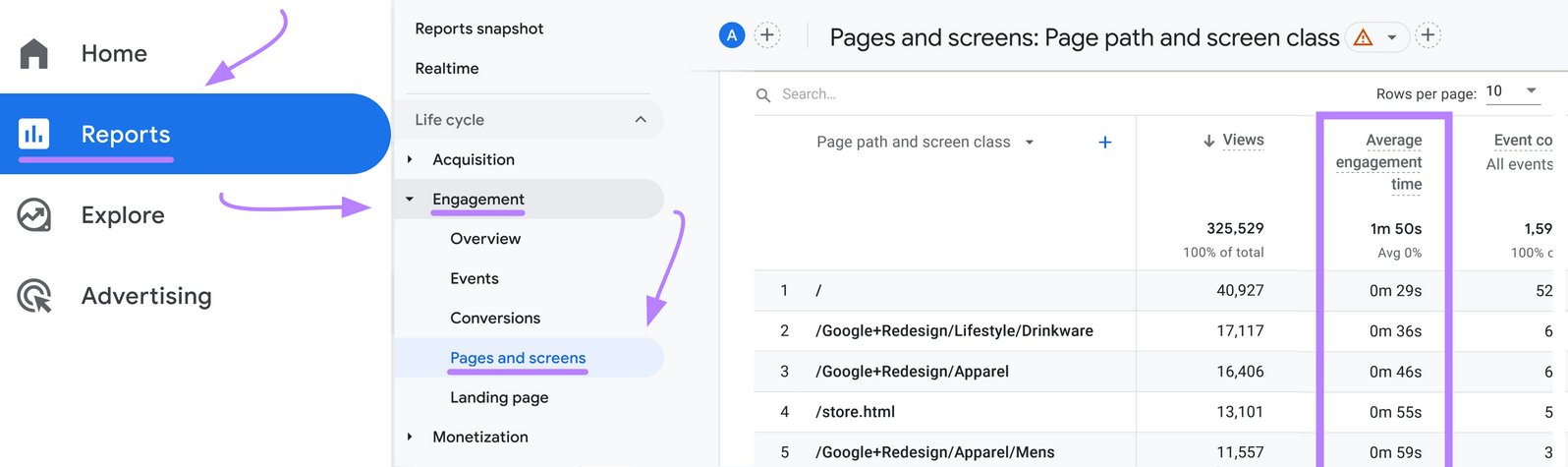Open the Rows per page dropdown
Image resolution: width=1568 pixels, height=467 pixels.
pyautogui.click(x=1512, y=91)
